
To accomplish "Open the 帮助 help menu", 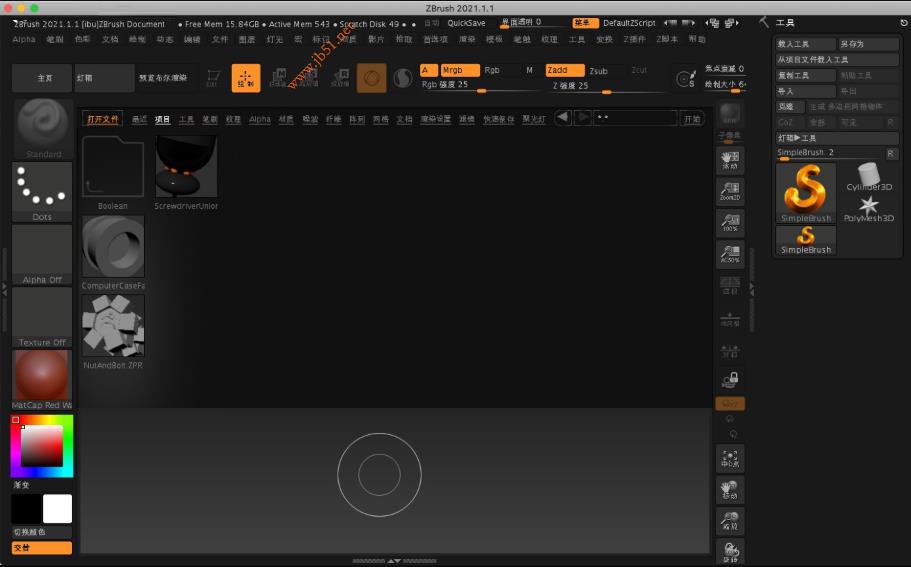I will [697, 39].
